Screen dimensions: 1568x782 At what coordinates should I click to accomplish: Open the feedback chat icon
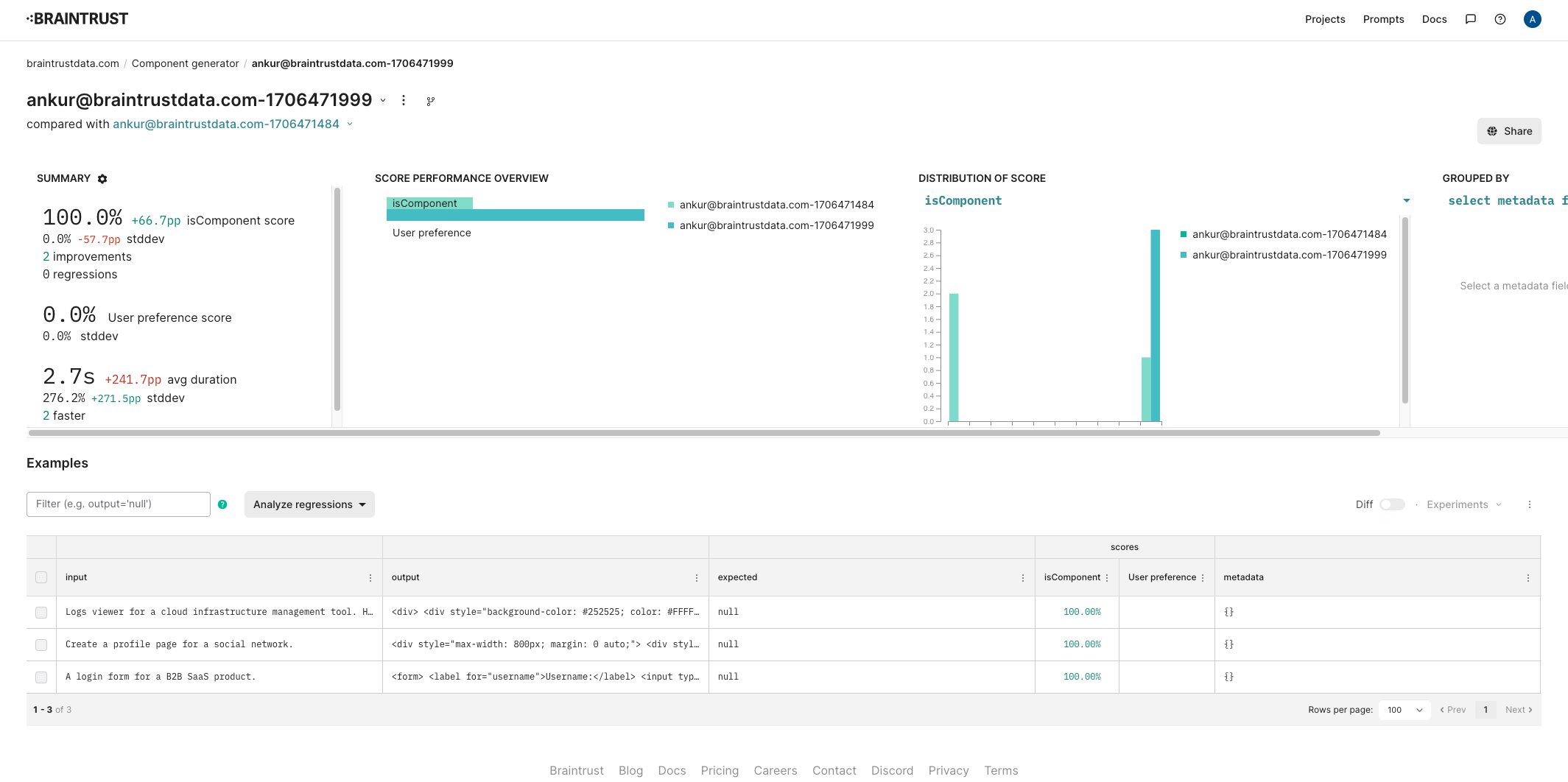coord(1471,19)
